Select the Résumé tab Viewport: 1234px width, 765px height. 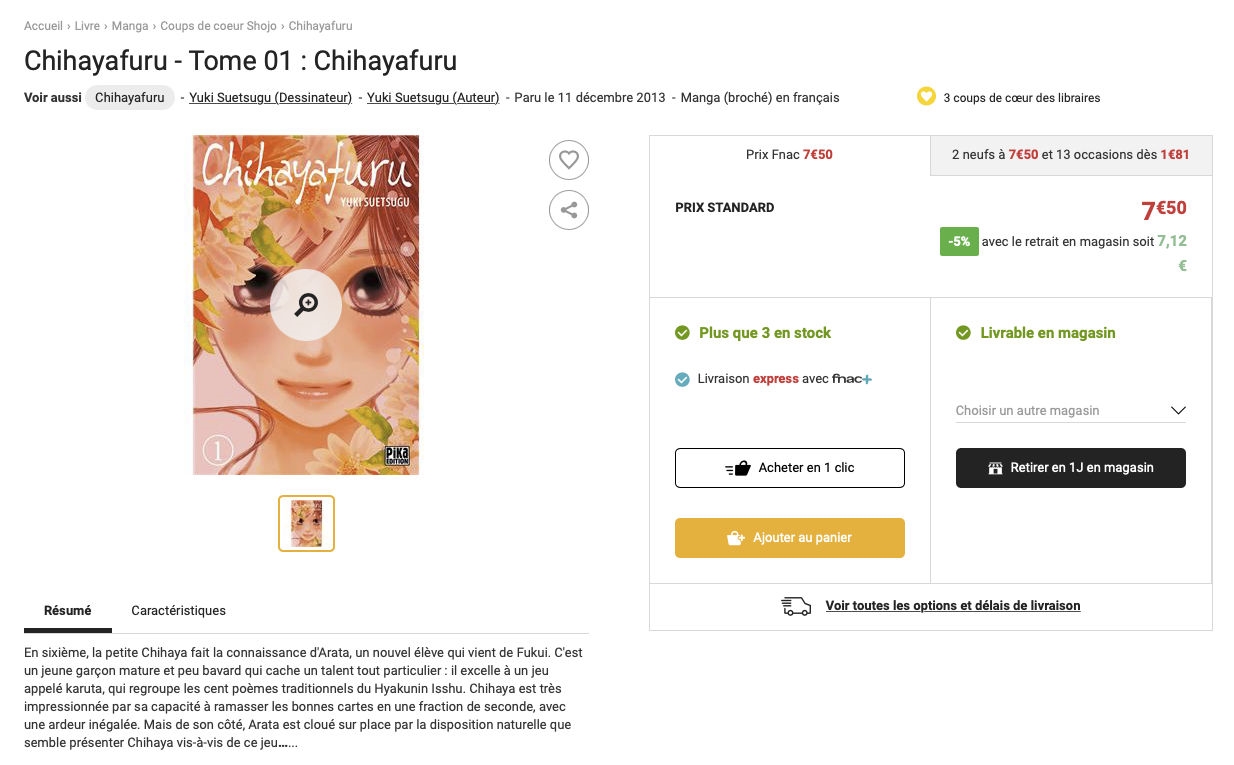point(67,611)
